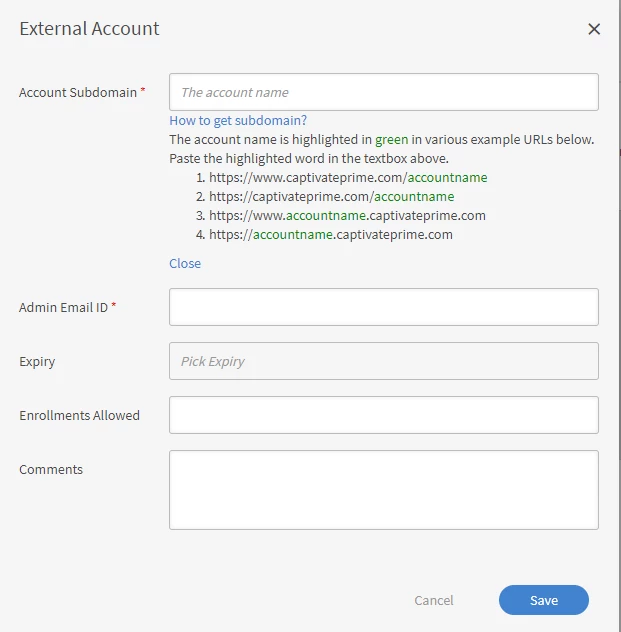Click the fourth example URL accountname.captivateprime.com
The height and width of the screenshot is (632, 621).
point(331,235)
